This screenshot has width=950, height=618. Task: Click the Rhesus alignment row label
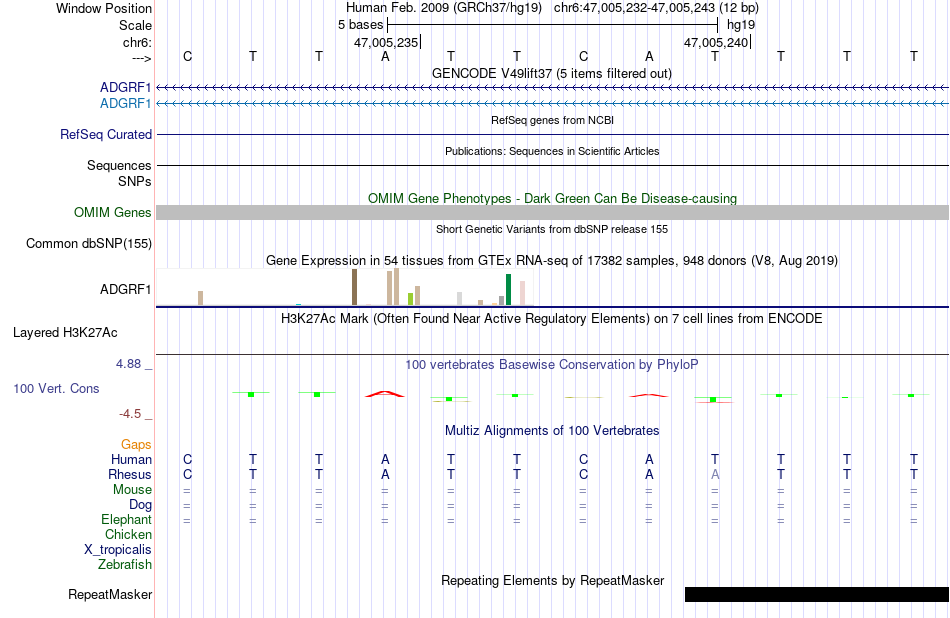point(130,474)
